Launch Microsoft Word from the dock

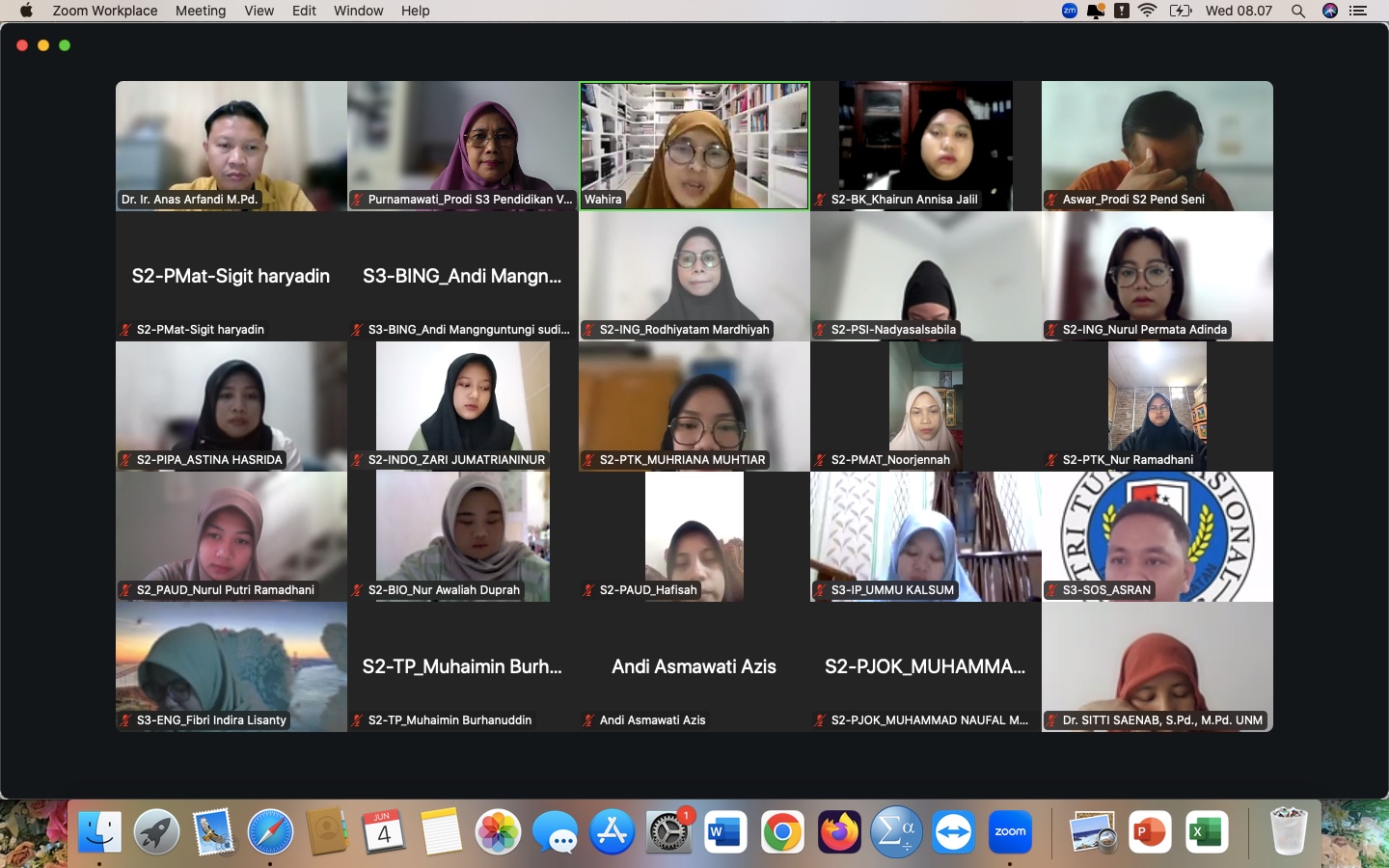point(725,831)
